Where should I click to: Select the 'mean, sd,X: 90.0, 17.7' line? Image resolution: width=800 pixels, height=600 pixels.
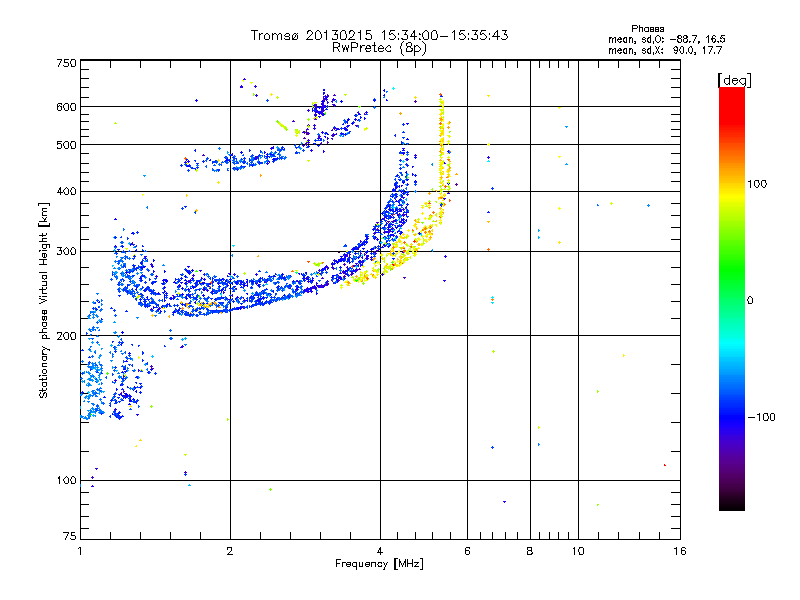[665, 50]
